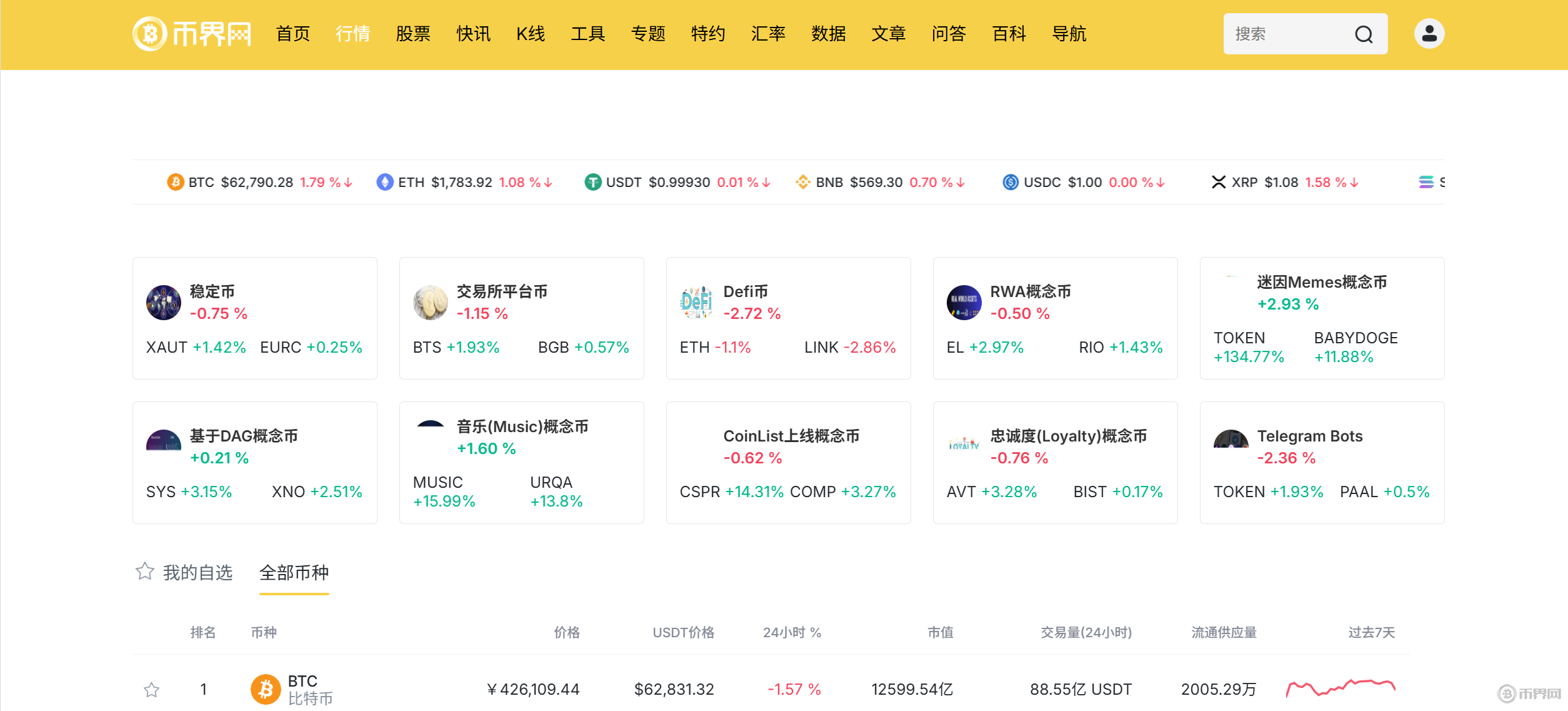
Task: Open the K线 menu item
Action: [531, 34]
